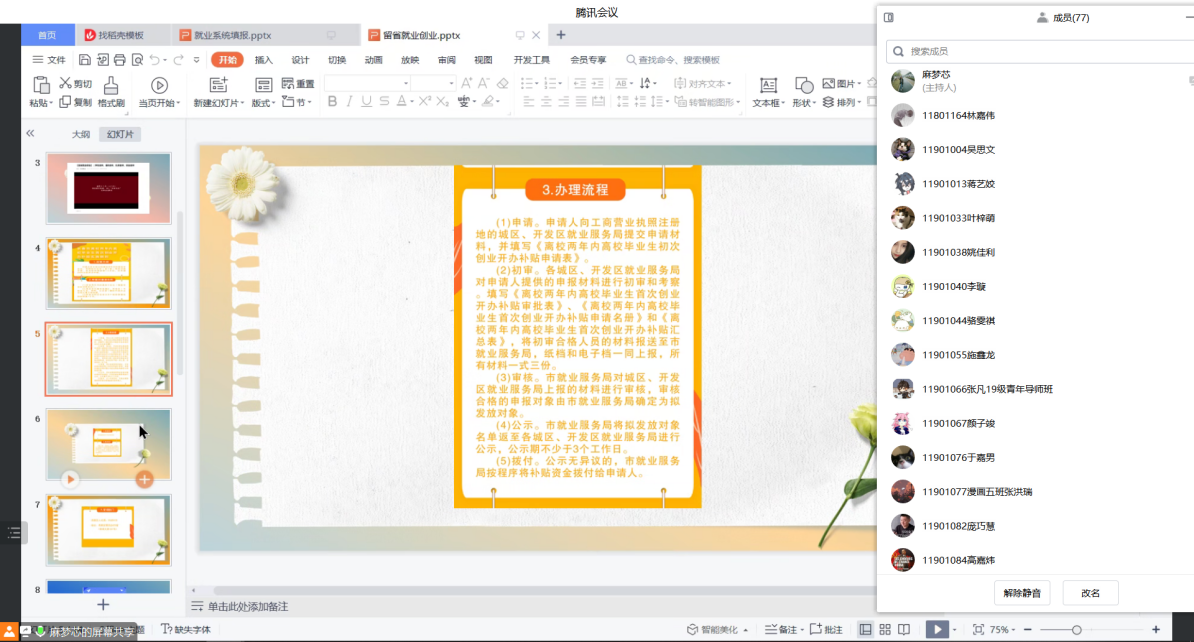Click the Rename (改名) button

1090,593
